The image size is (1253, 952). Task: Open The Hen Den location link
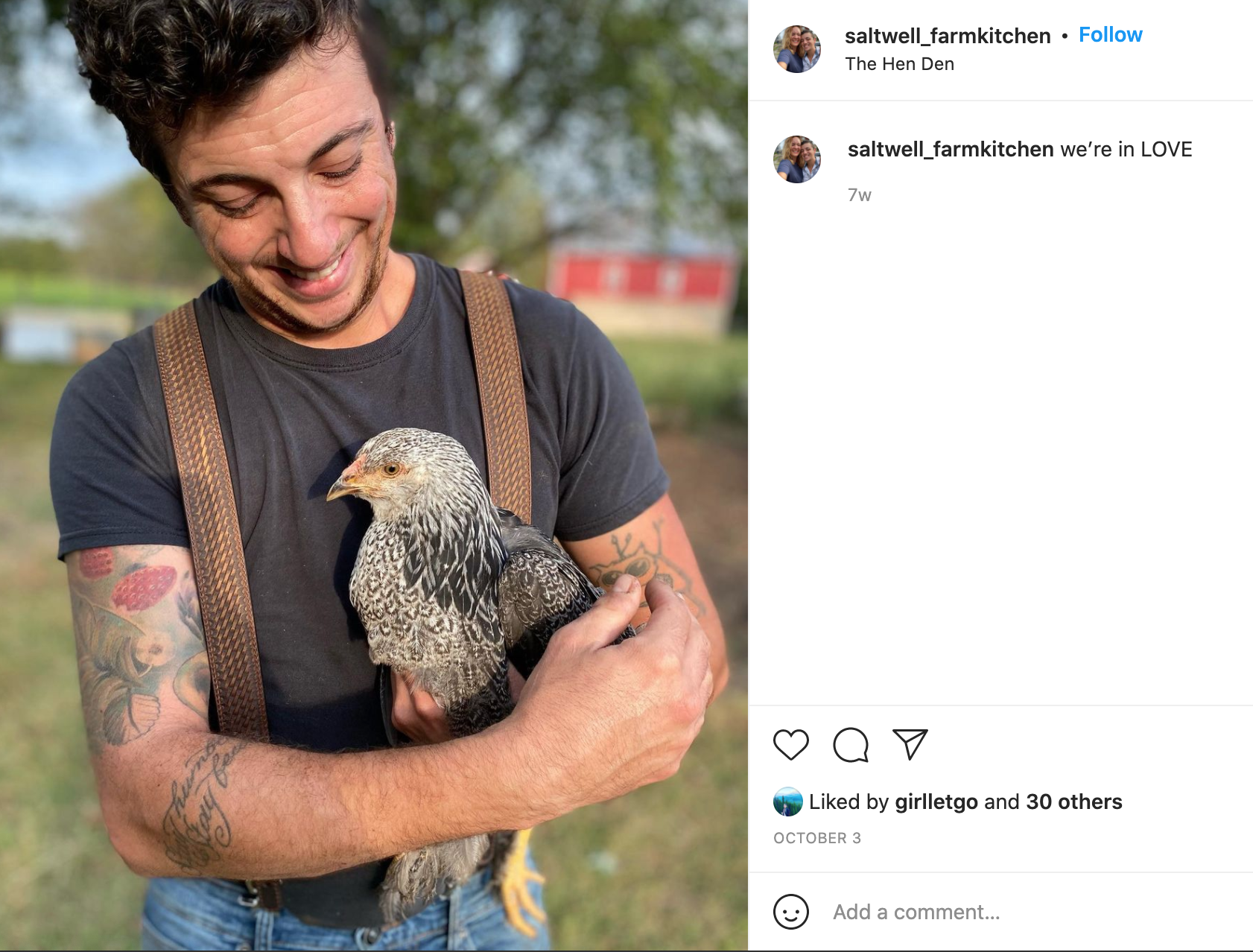(x=899, y=64)
